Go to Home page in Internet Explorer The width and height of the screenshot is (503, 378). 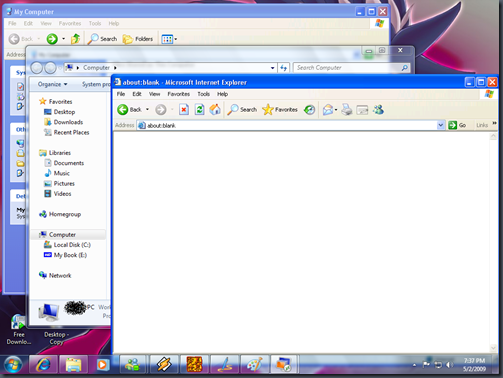click(215, 109)
